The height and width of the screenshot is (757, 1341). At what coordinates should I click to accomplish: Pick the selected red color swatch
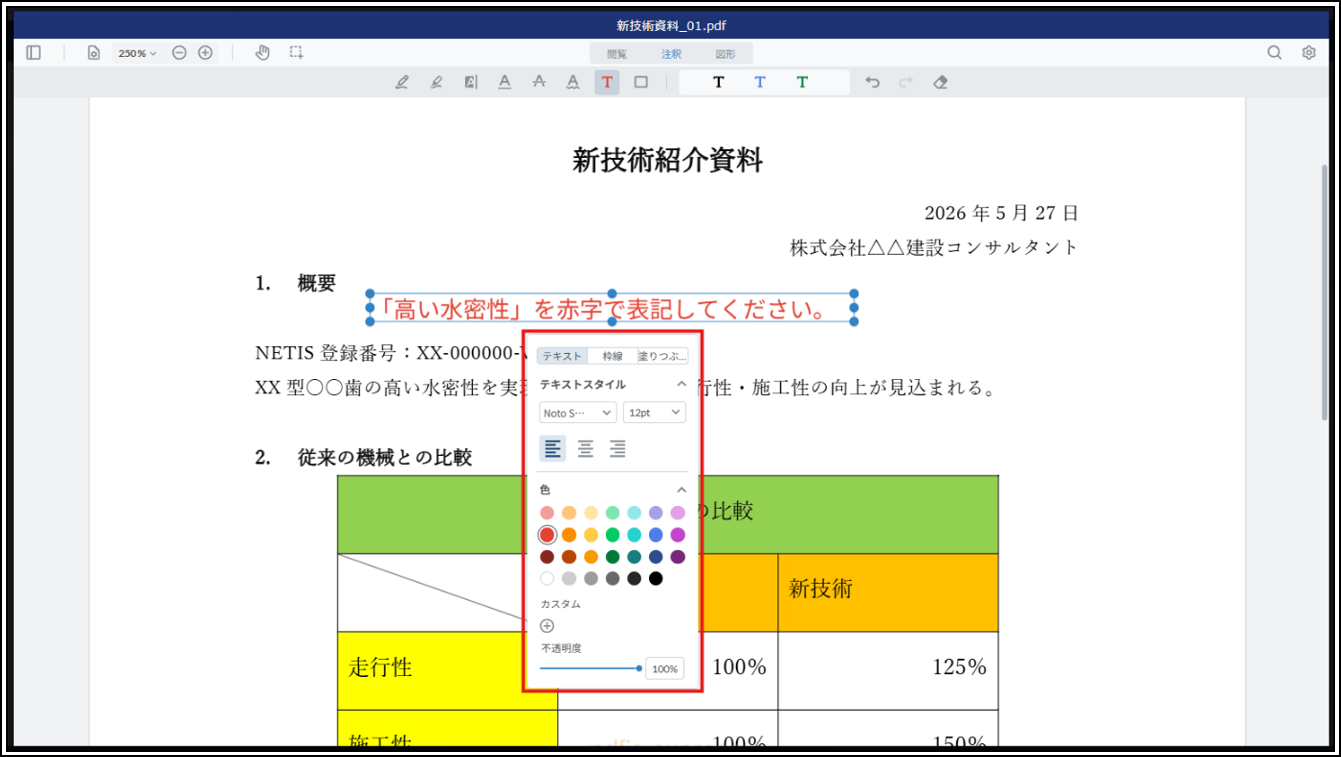pyautogui.click(x=547, y=535)
